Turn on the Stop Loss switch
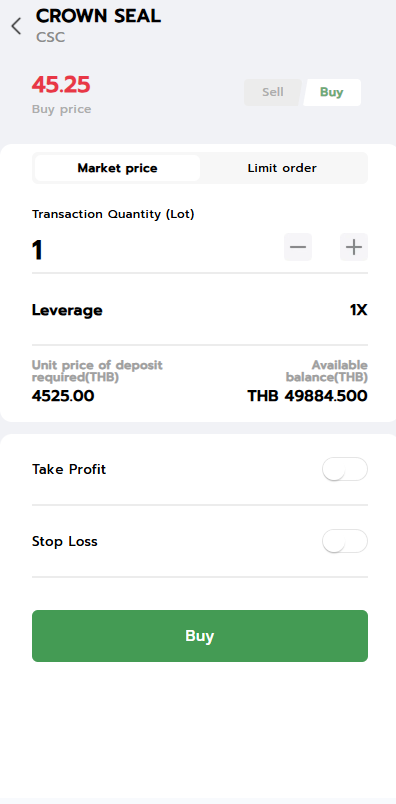This screenshot has width=396, height=804. [345, 541]
